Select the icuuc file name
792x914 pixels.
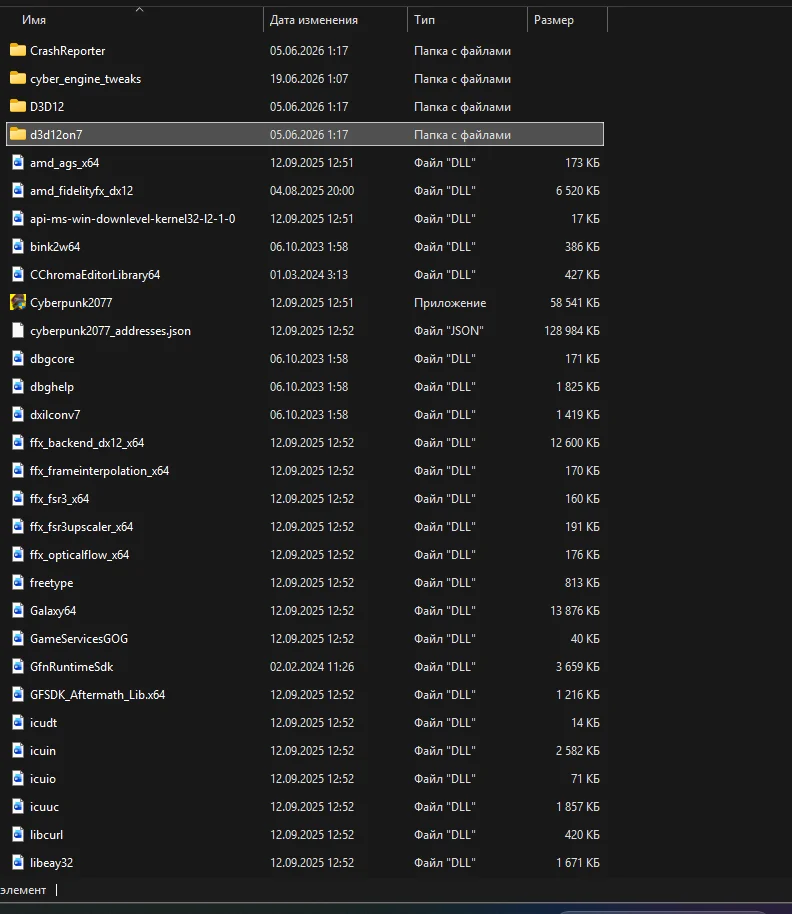44,806
